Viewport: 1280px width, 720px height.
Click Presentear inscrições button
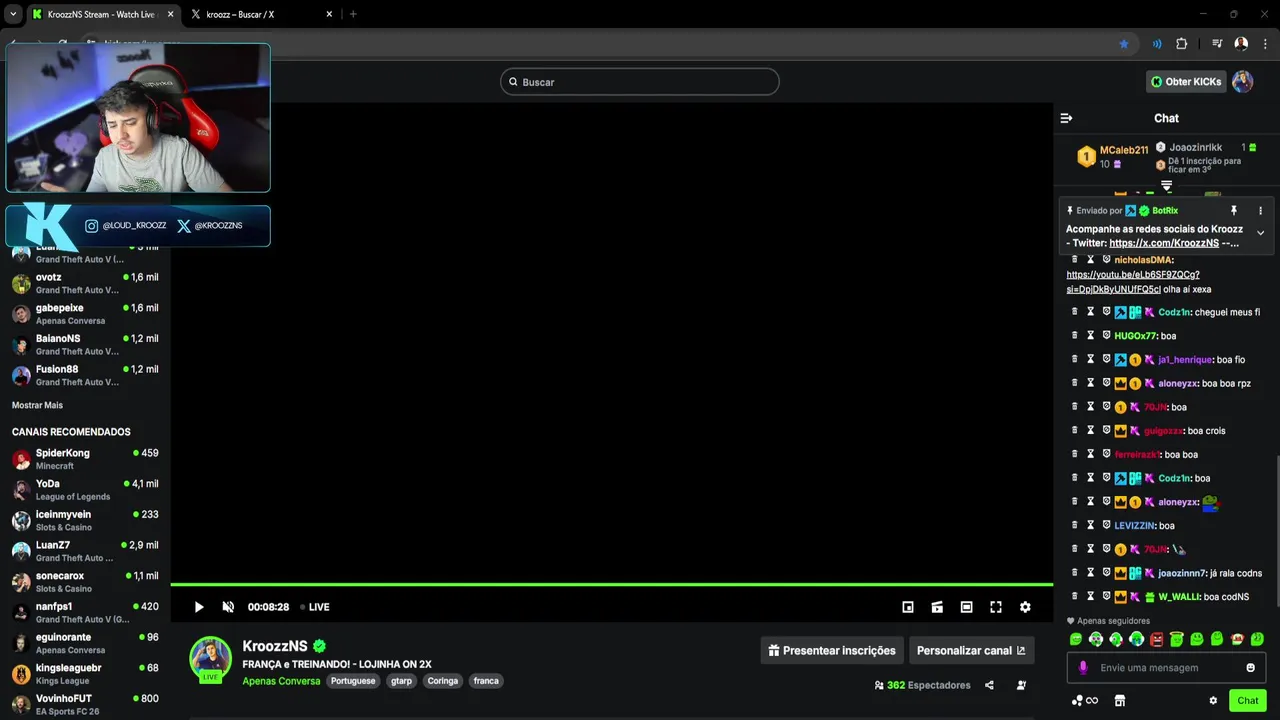tap(832, 650)
